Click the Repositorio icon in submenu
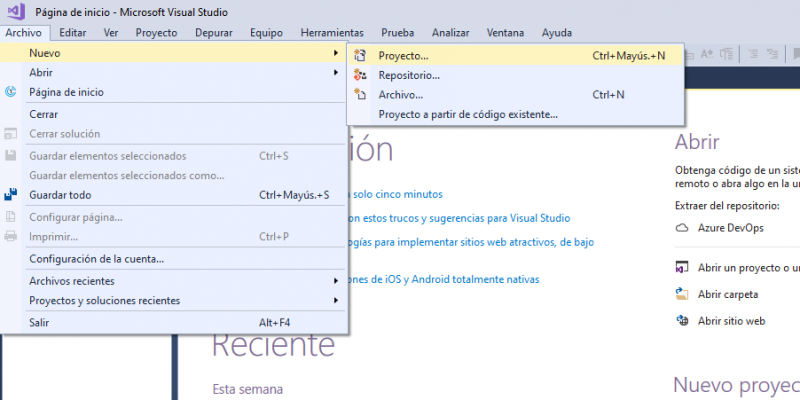Image resolution: width=800 pixels, height=400 pixels. coord(361,75)
